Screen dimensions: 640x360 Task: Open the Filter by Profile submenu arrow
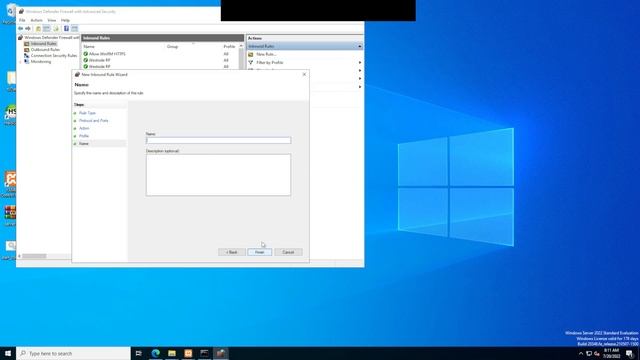(360, 62)
